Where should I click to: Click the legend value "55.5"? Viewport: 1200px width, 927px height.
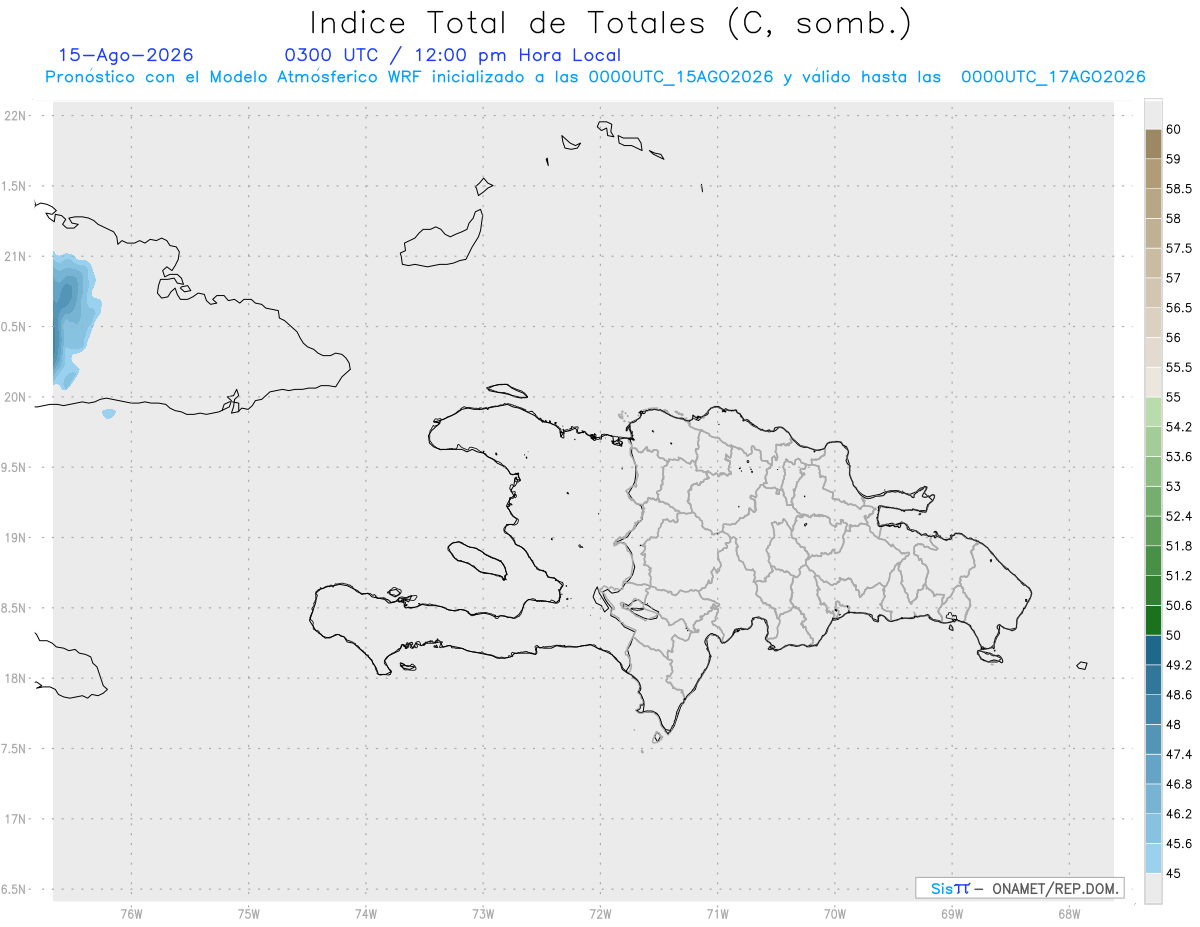point(1178,367)
